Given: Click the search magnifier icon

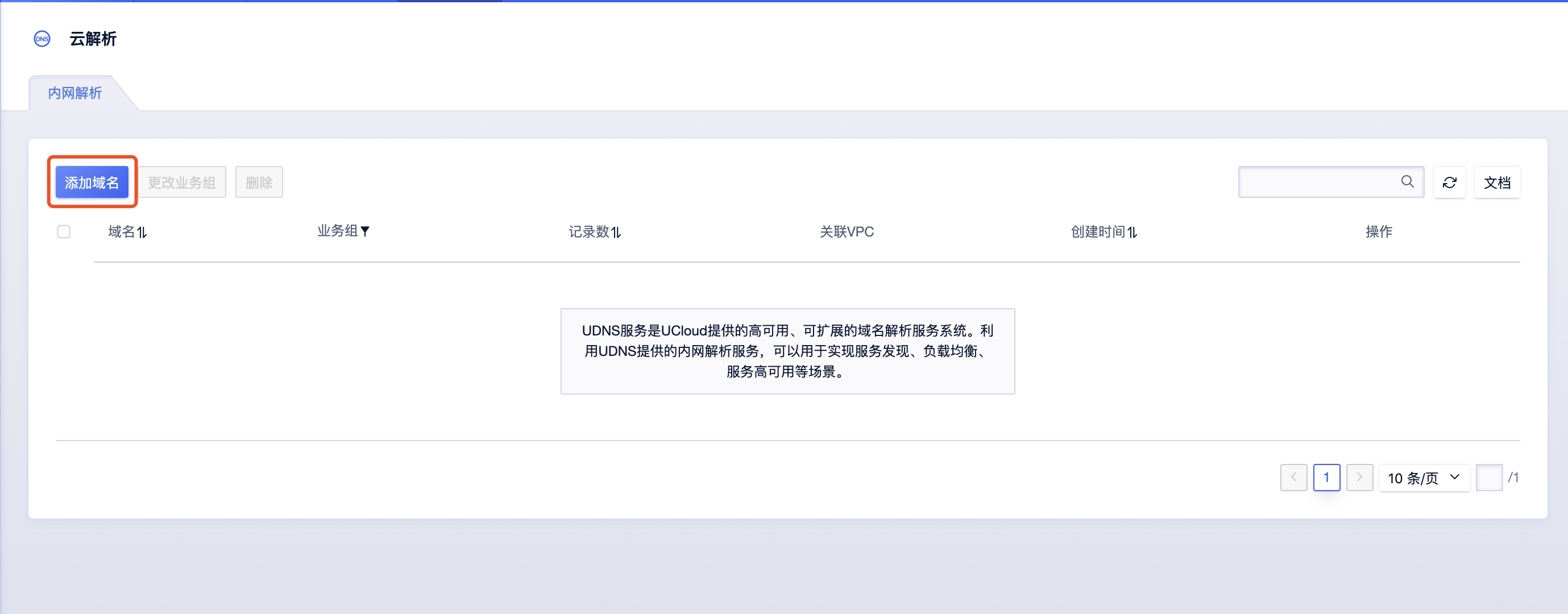Looking at the screenshot, I should tap(1407, 181).
